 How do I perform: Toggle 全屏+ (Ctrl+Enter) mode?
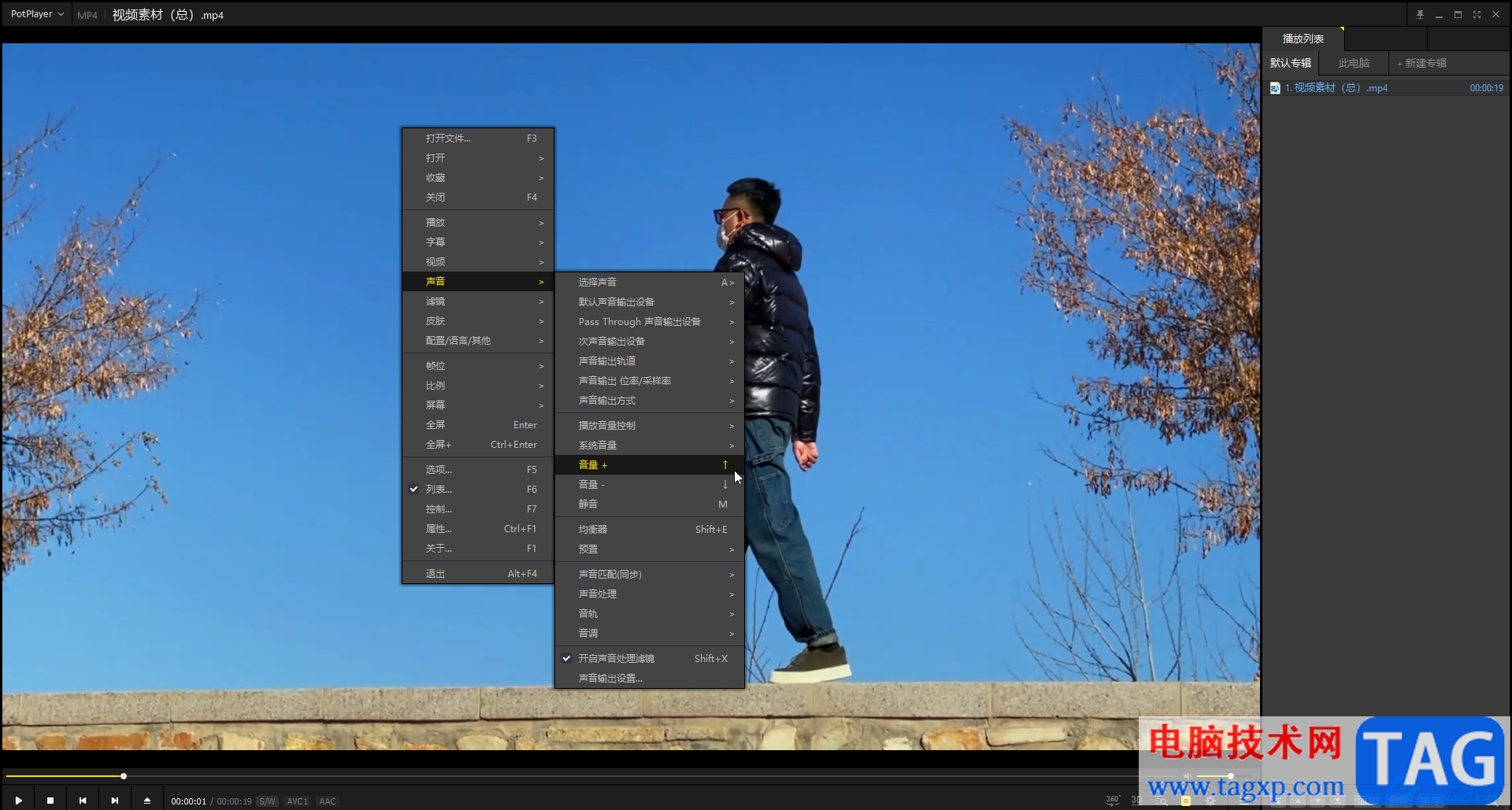tap(478, 445)
